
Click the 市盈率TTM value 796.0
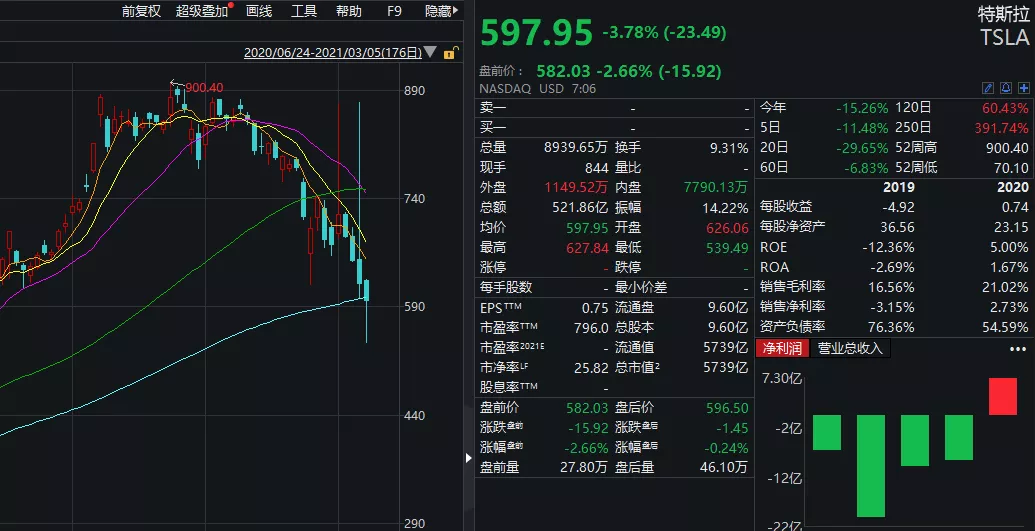tap(591, 328)
